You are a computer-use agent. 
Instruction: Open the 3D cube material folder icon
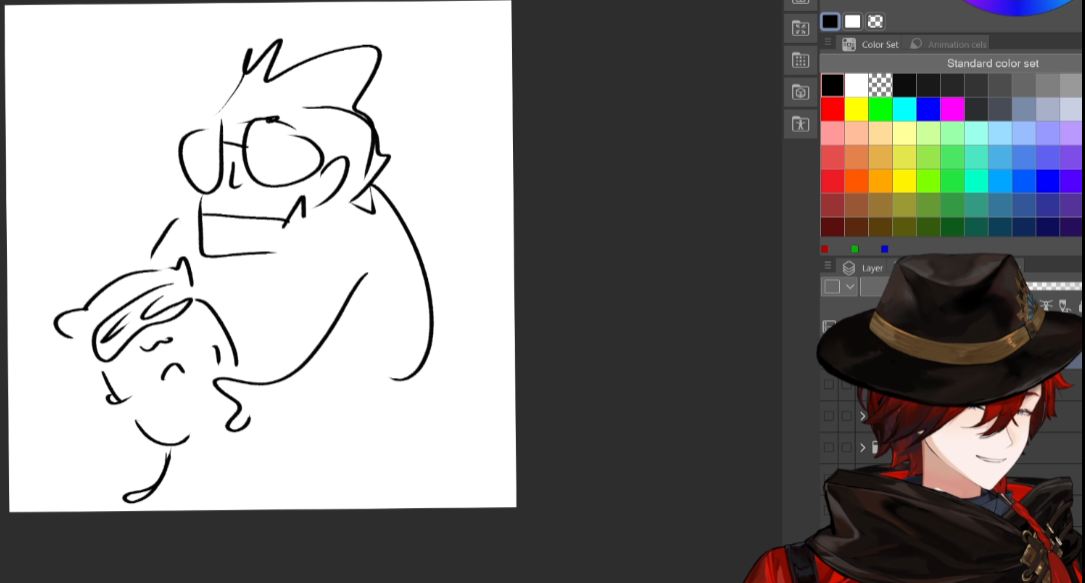(801, 92)
